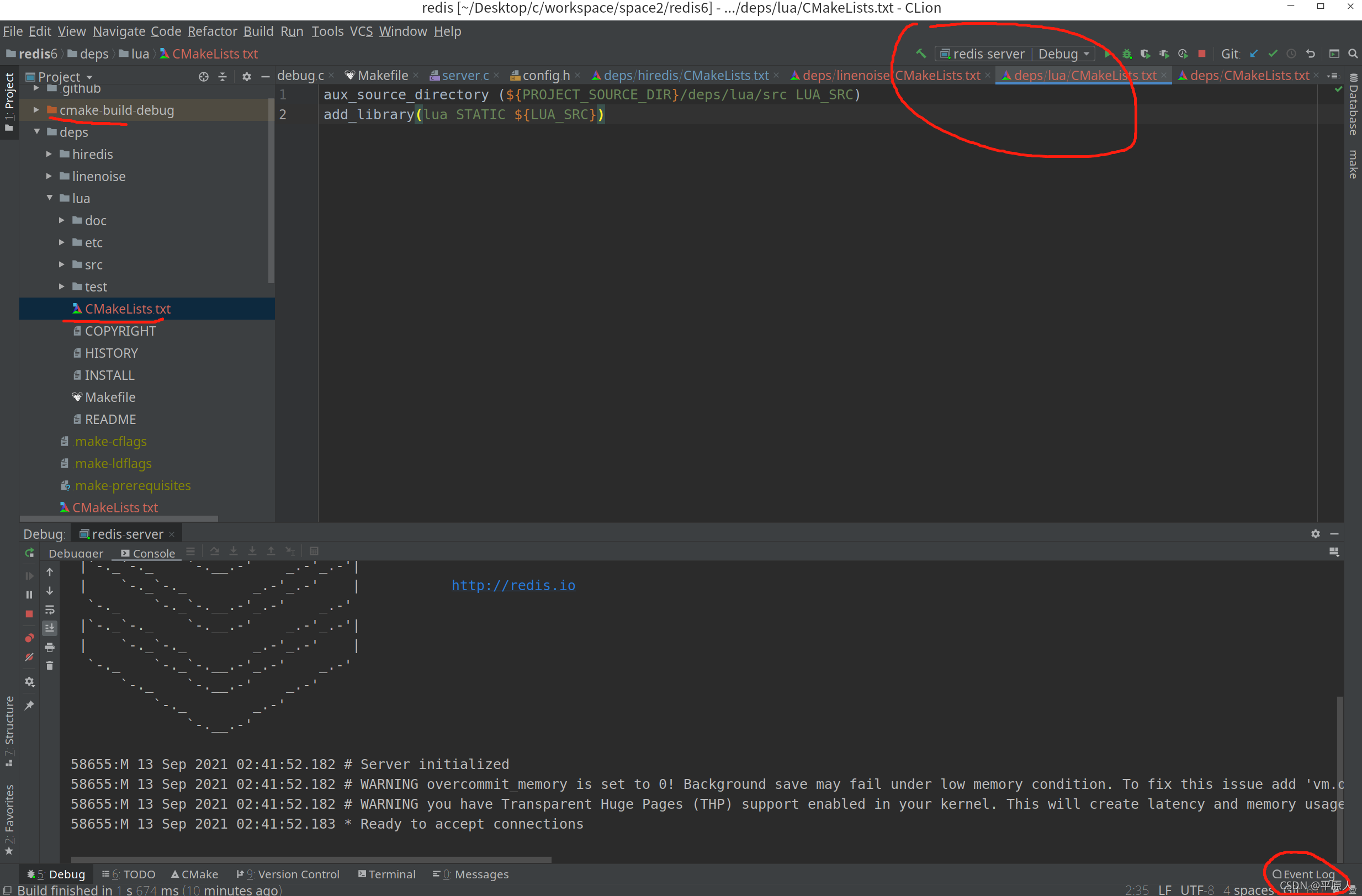View breakpoints using the red double-dot icon
The width and height of the screenshot is (1362, 896).
(29, 638)
